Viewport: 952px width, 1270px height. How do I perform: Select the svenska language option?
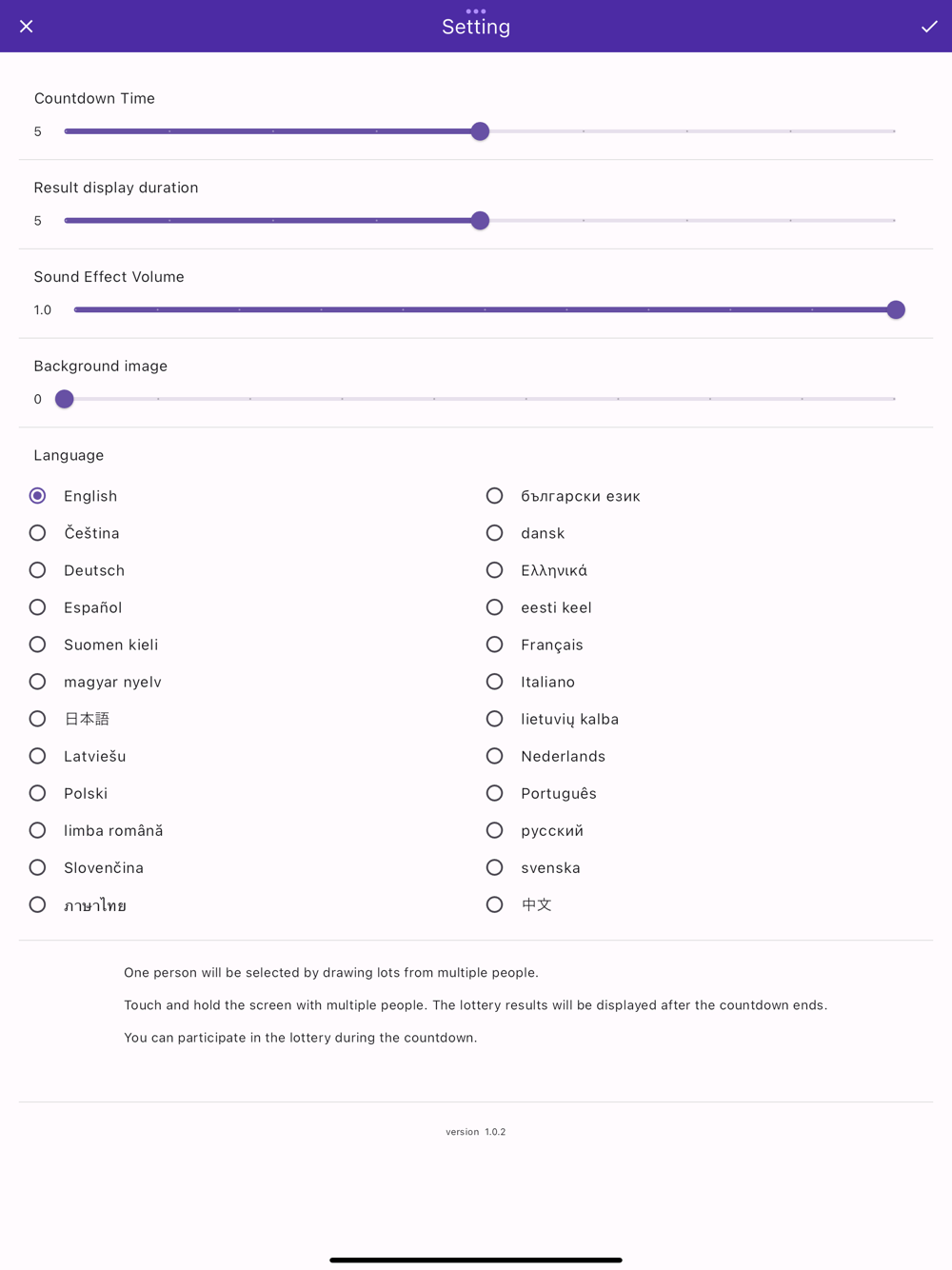coord(495,867)
